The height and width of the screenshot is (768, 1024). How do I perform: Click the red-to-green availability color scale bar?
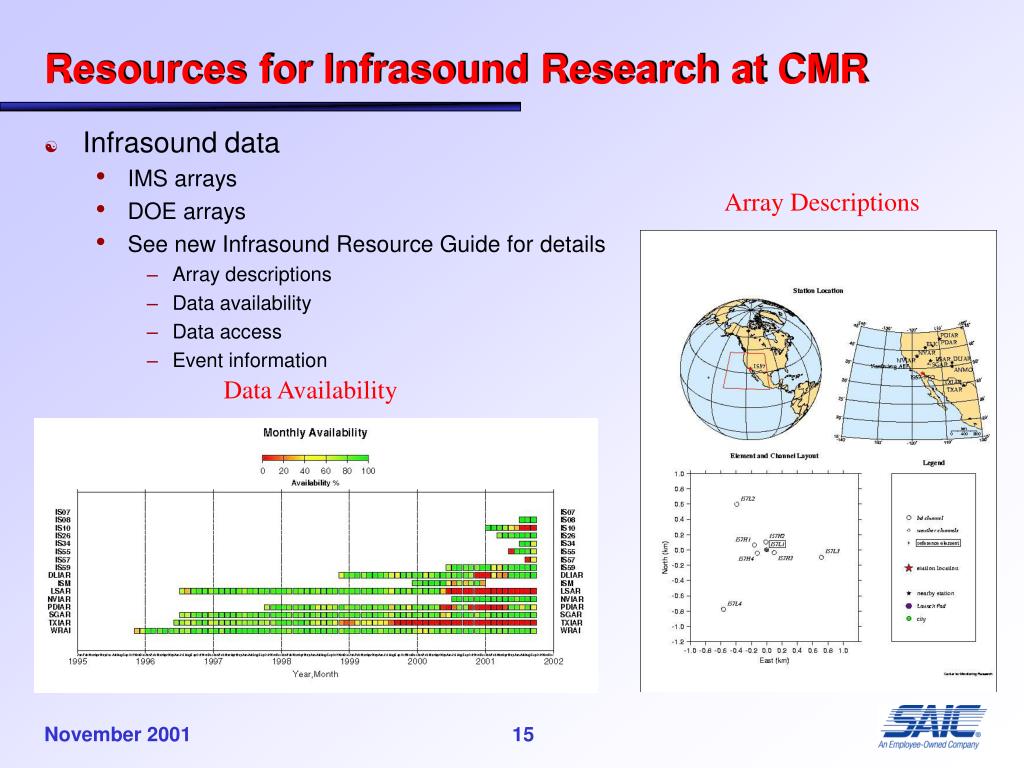(x=315, y=458)
